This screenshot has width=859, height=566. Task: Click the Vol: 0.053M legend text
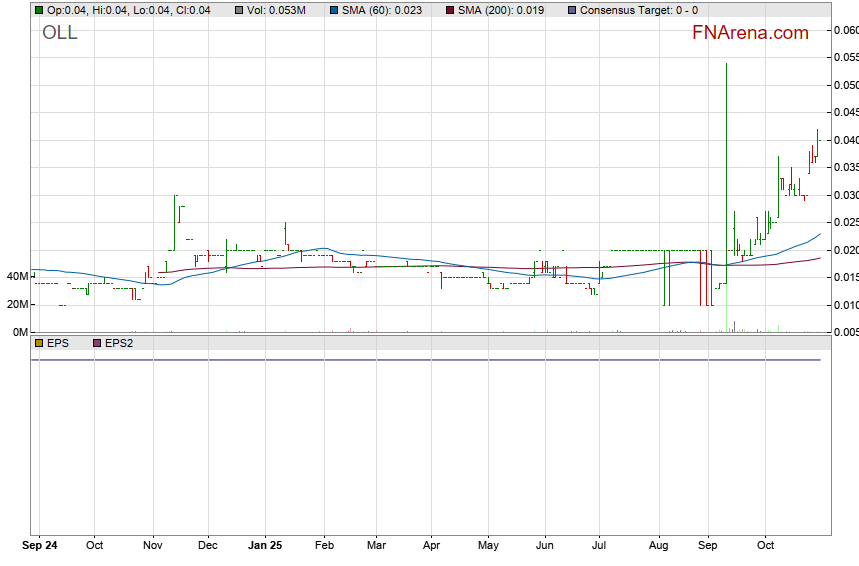277,10
